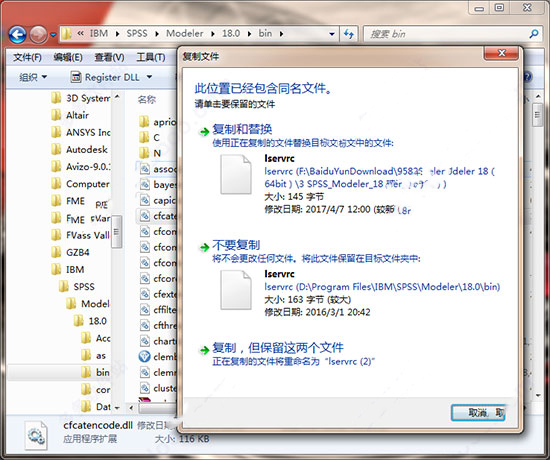Choose 复制，但保留这两个文件 option

[278, 348]
